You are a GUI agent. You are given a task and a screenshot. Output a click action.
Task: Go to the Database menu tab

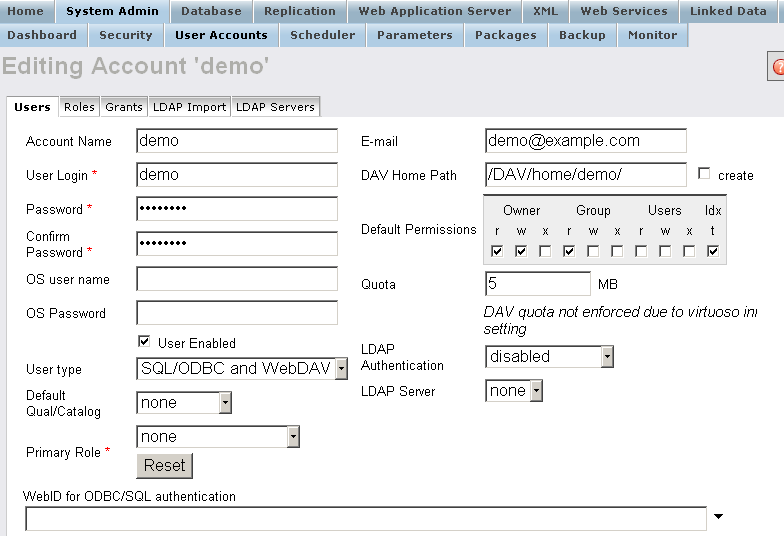(x=211, y=11)
